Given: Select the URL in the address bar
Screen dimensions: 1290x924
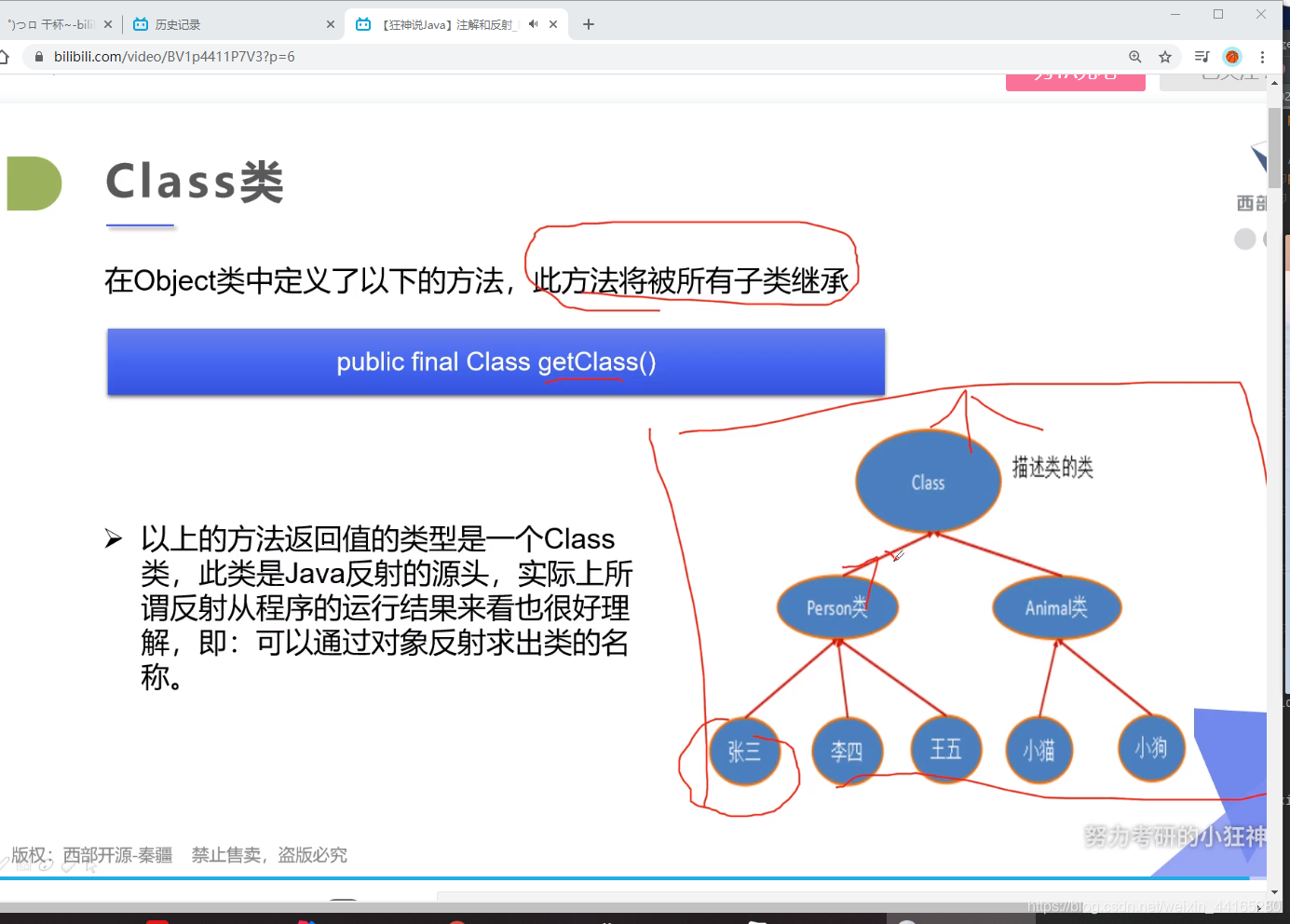Looking at the screenshot, I should pyautogui.click(x=170, y=57).
